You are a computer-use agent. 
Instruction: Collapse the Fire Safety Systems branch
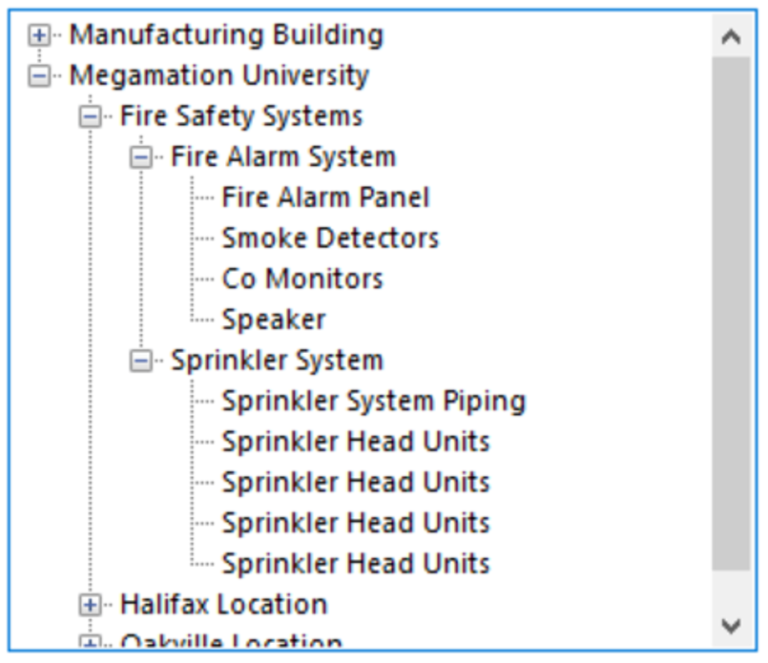(90, 117)
